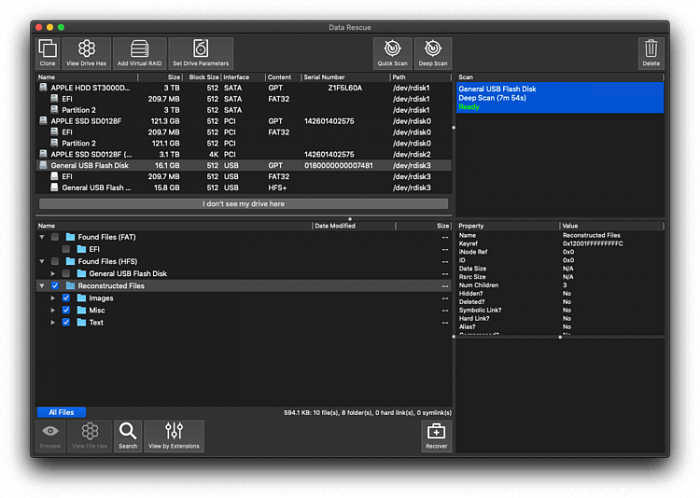The height and width of the screenshot is (498, 700).
Task: Click the Property column header
Action: click(x=508, y=226)
